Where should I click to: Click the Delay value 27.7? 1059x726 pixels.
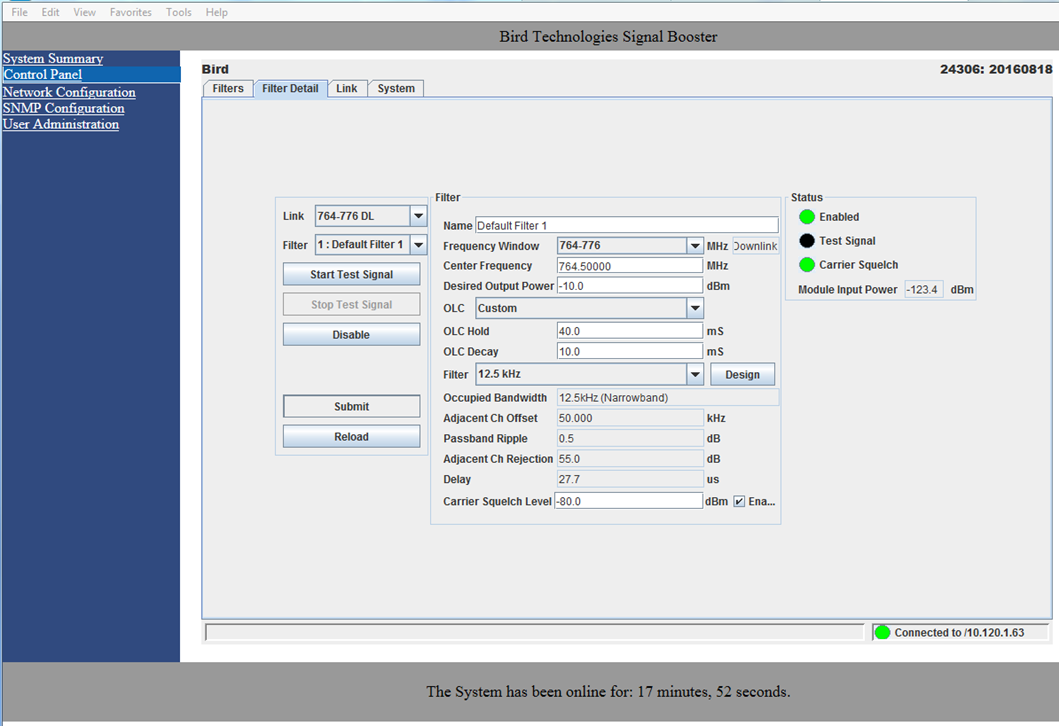point(630,479)
